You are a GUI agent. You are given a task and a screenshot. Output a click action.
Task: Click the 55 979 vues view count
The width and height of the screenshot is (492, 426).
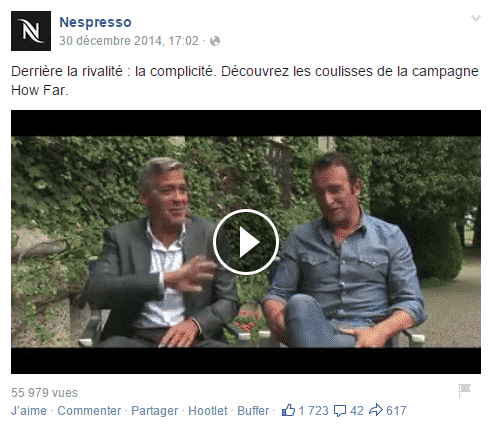coord(44,393)
